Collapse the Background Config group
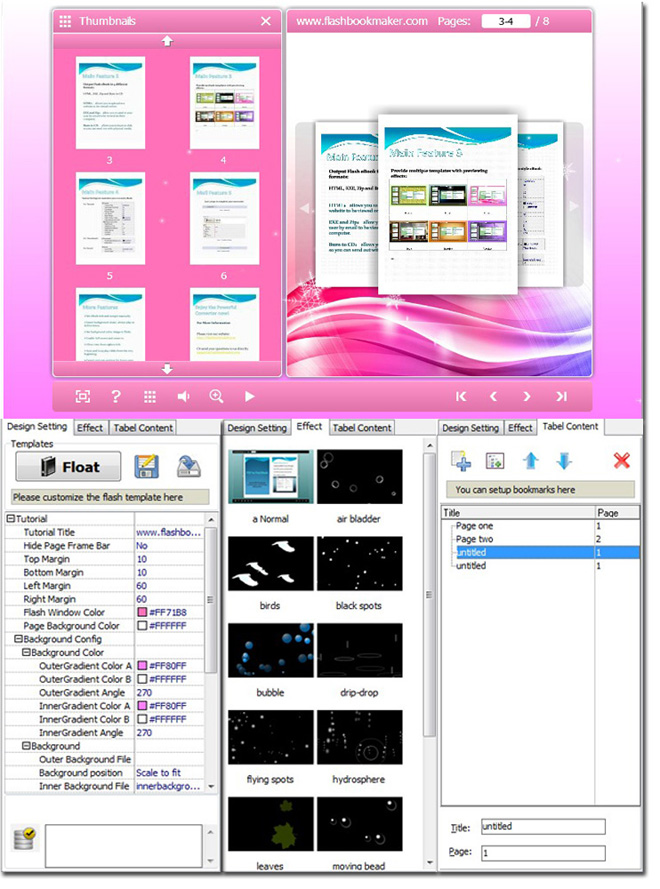This screenshot has width=660, height=889. click(x=18, y=639)
